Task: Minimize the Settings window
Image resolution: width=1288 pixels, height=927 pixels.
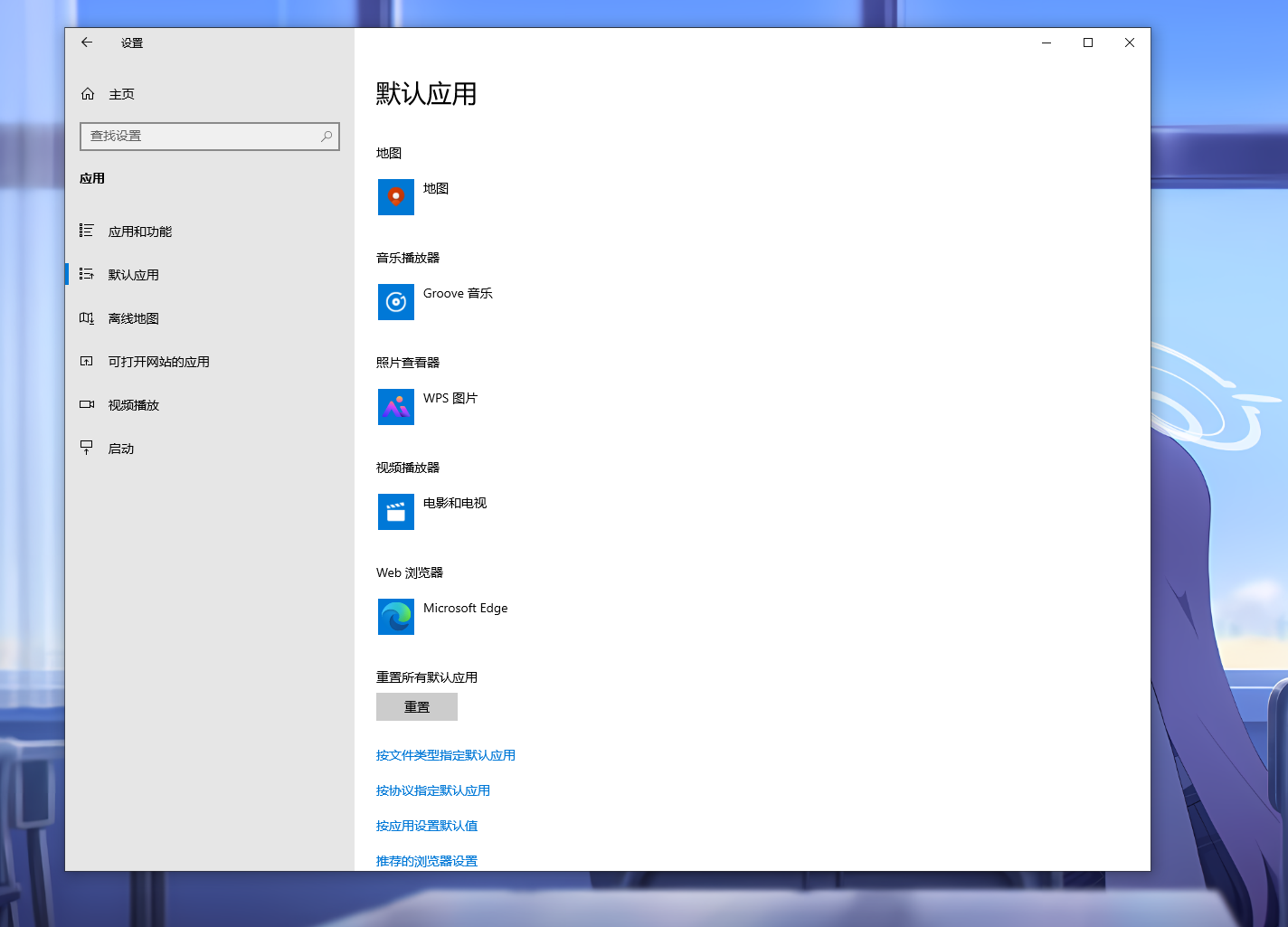Action: click(x=1046, y=43)
